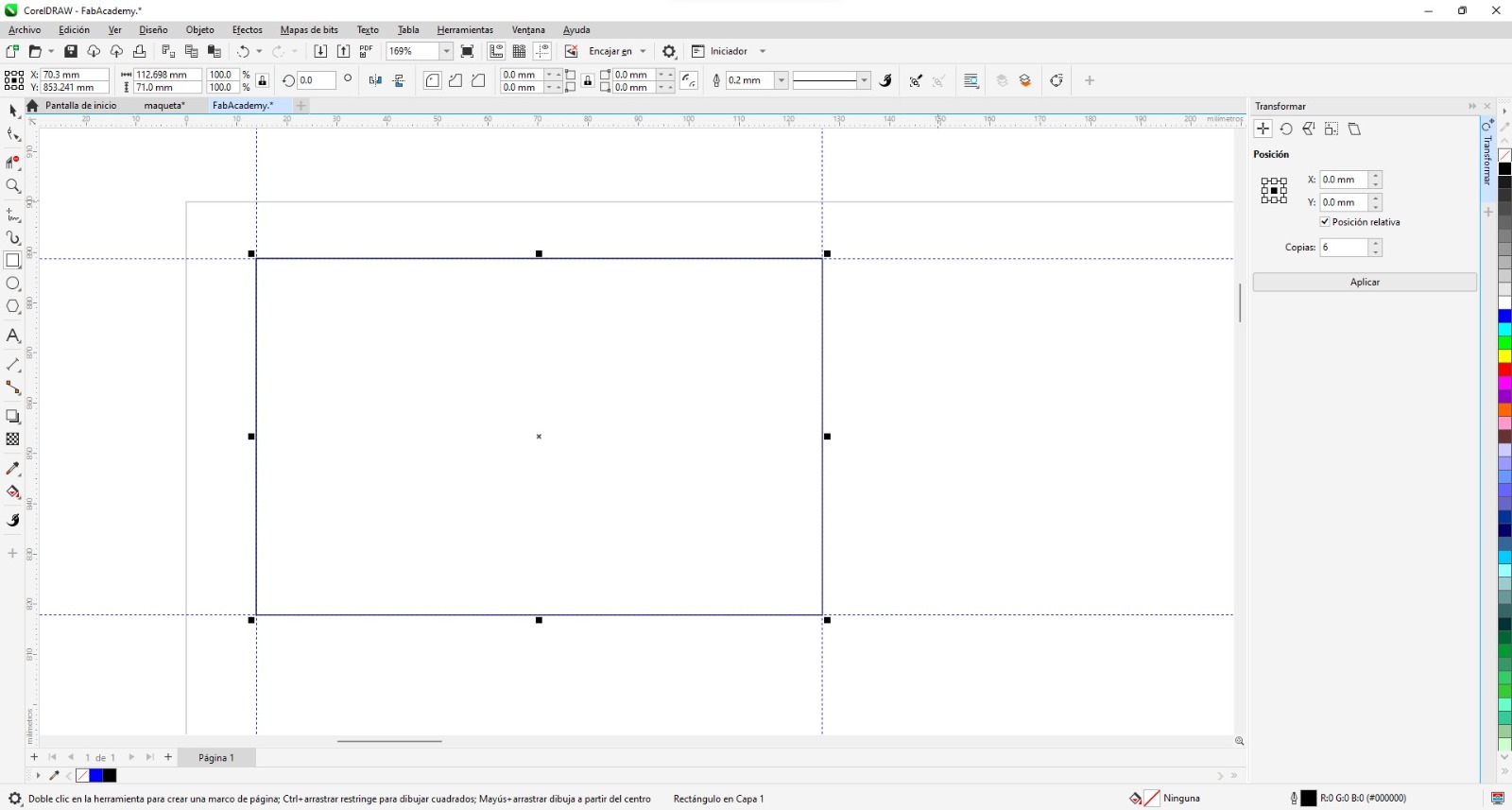Expand the Undo history dropdown arrow

click(259, 51)
